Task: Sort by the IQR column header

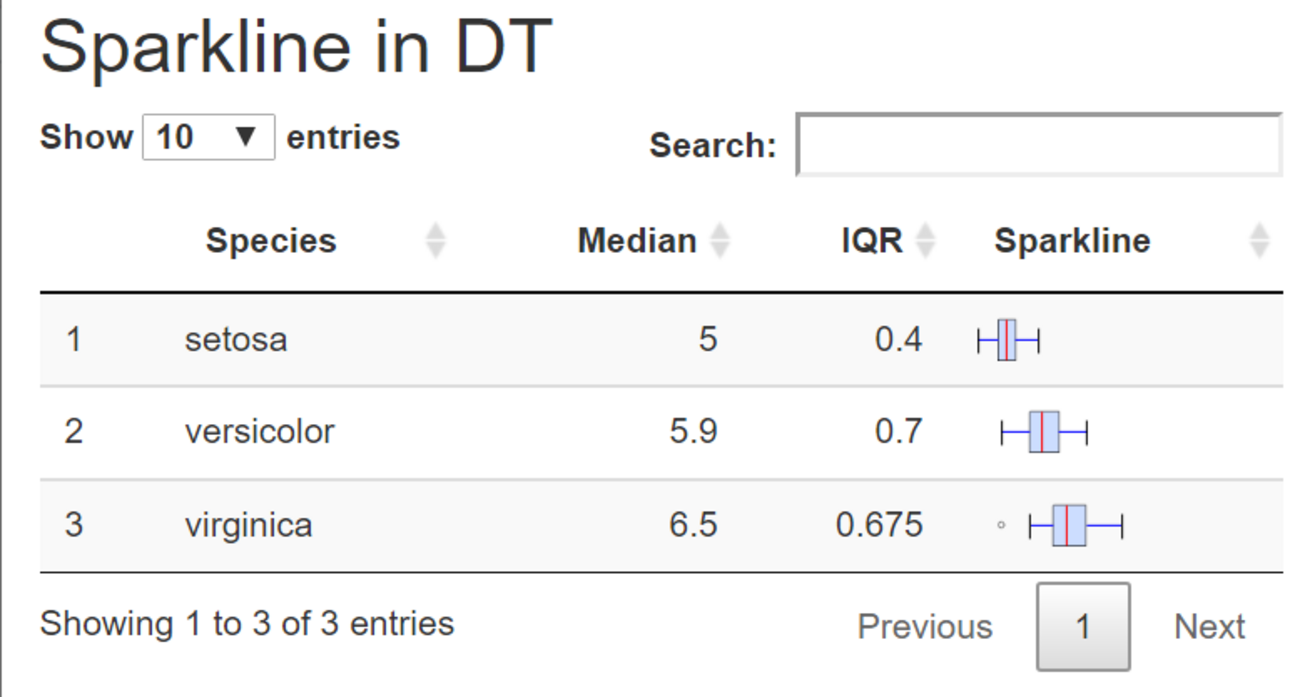Action: point(872,241)
